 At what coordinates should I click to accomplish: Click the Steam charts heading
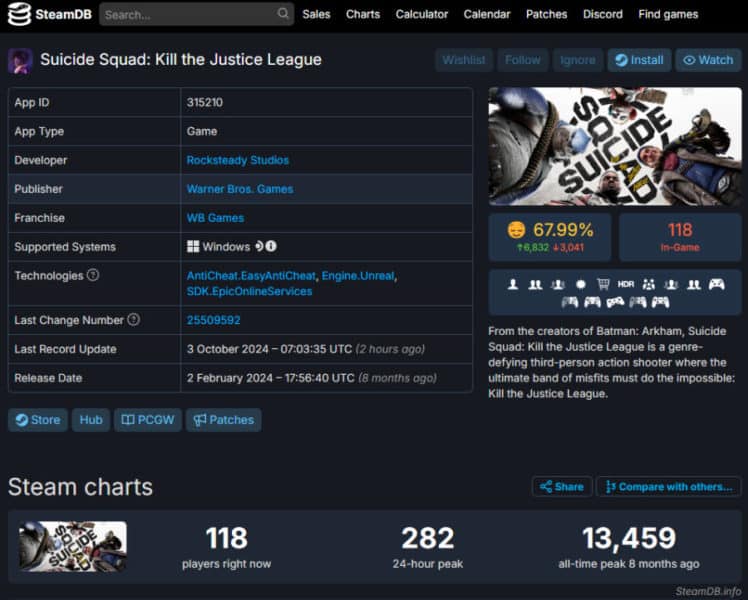point(80,487)
